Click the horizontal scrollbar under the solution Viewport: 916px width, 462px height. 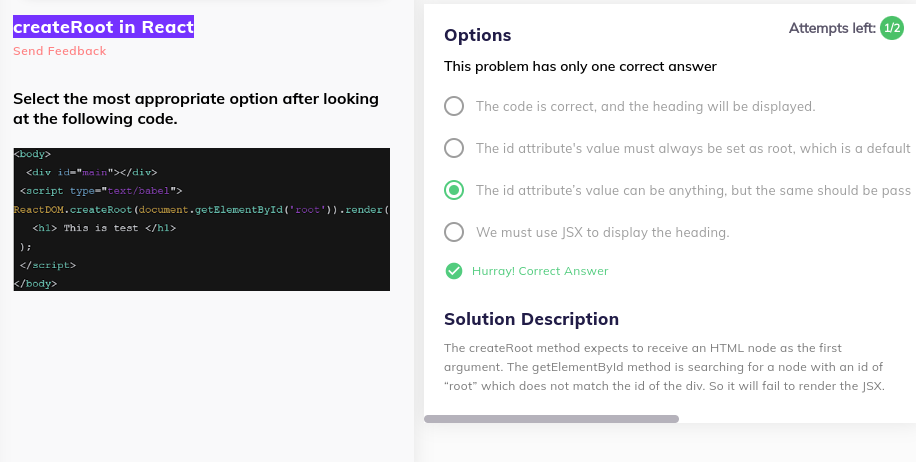tap(551, 419)
